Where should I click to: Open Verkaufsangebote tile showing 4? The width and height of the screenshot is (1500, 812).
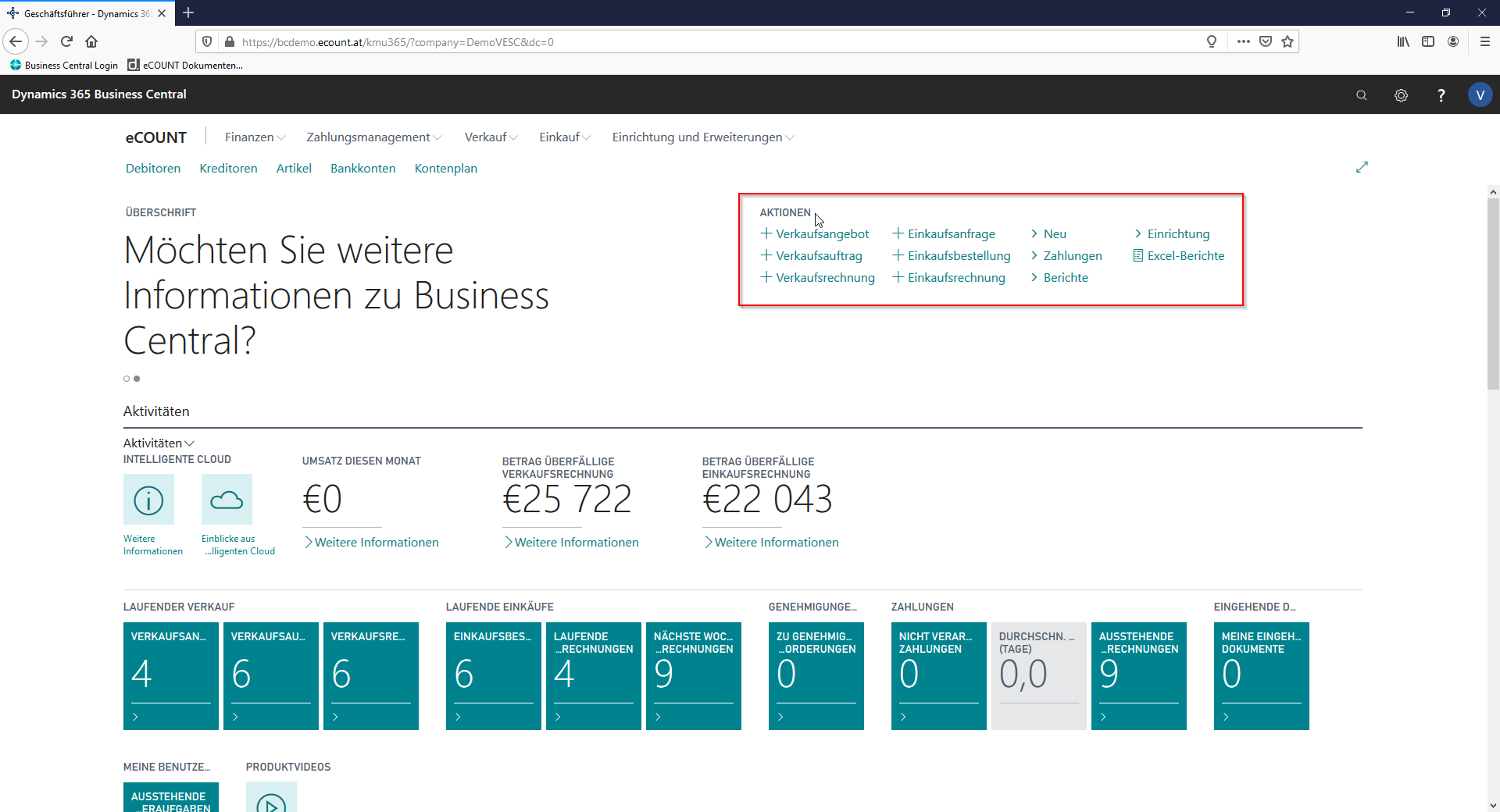pyautogui.click(x=171, y=676)
